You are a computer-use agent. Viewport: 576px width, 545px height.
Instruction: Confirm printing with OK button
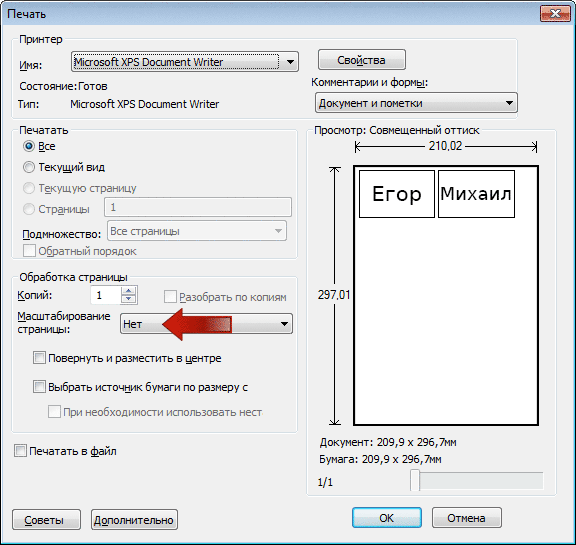(x=386, y=518)
